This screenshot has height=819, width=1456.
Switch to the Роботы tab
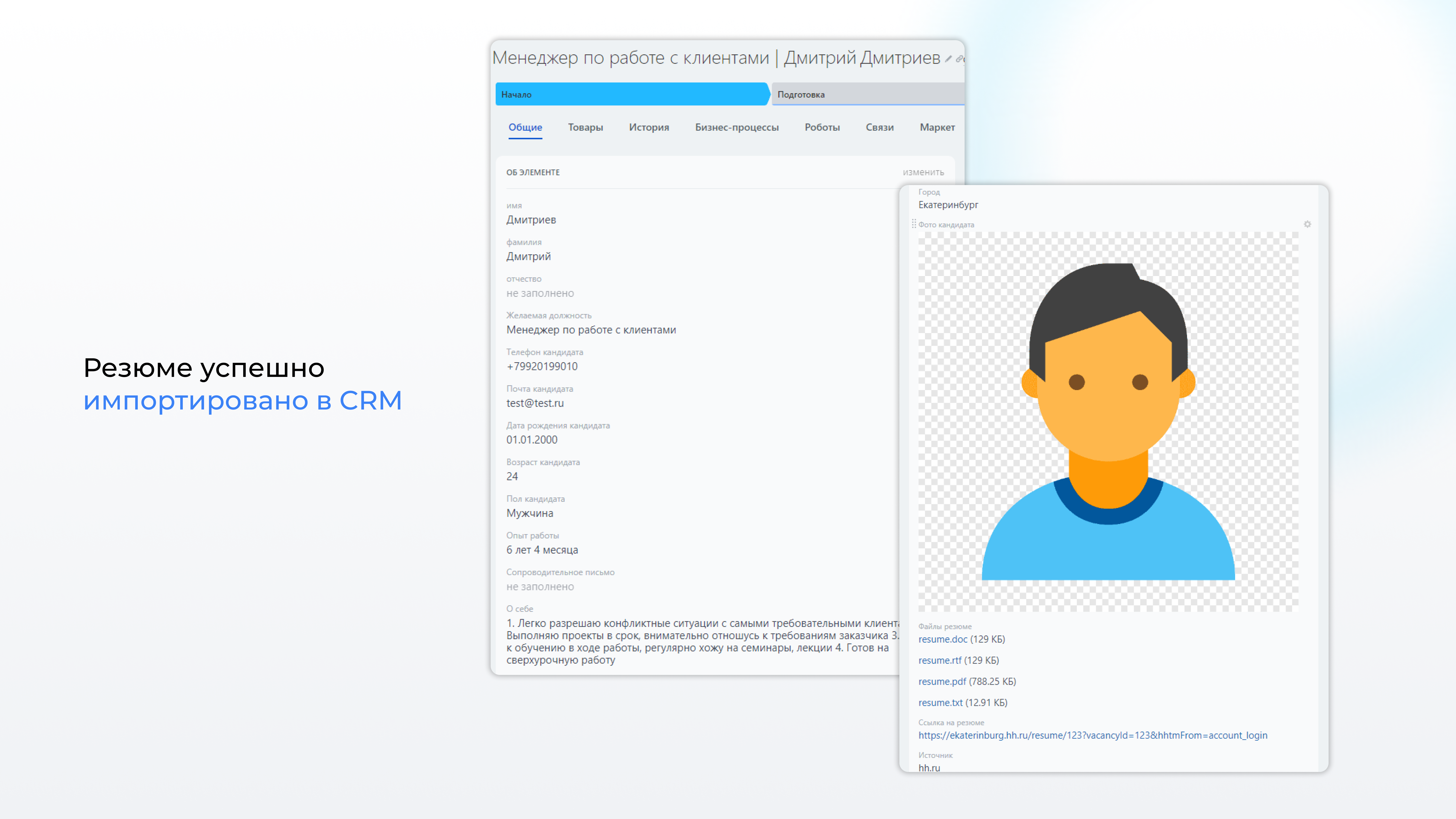pos(822,127)
